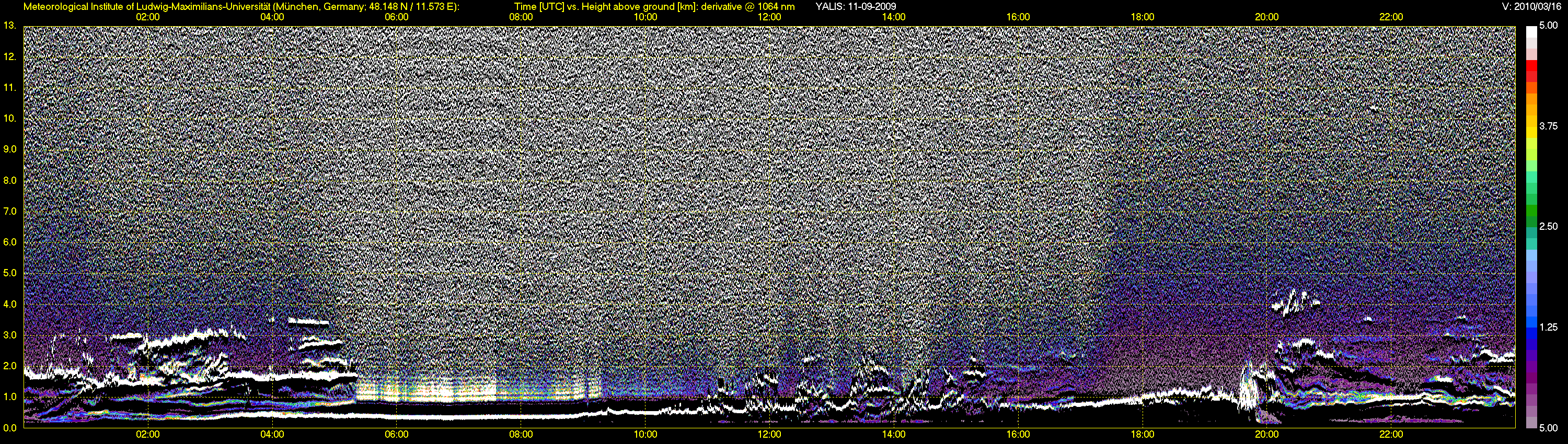Click the 08:00 label on the top time axis
Image resolution: width=1568 pixels, height=444 pixels.
[521, 17]
